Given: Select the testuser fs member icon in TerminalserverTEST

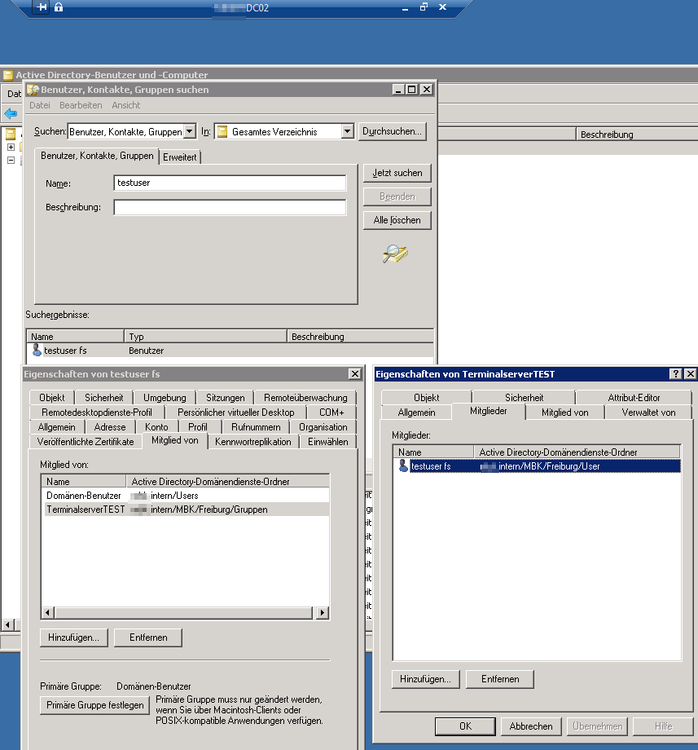Looking at the screenshot, I should tap(404, 466).
